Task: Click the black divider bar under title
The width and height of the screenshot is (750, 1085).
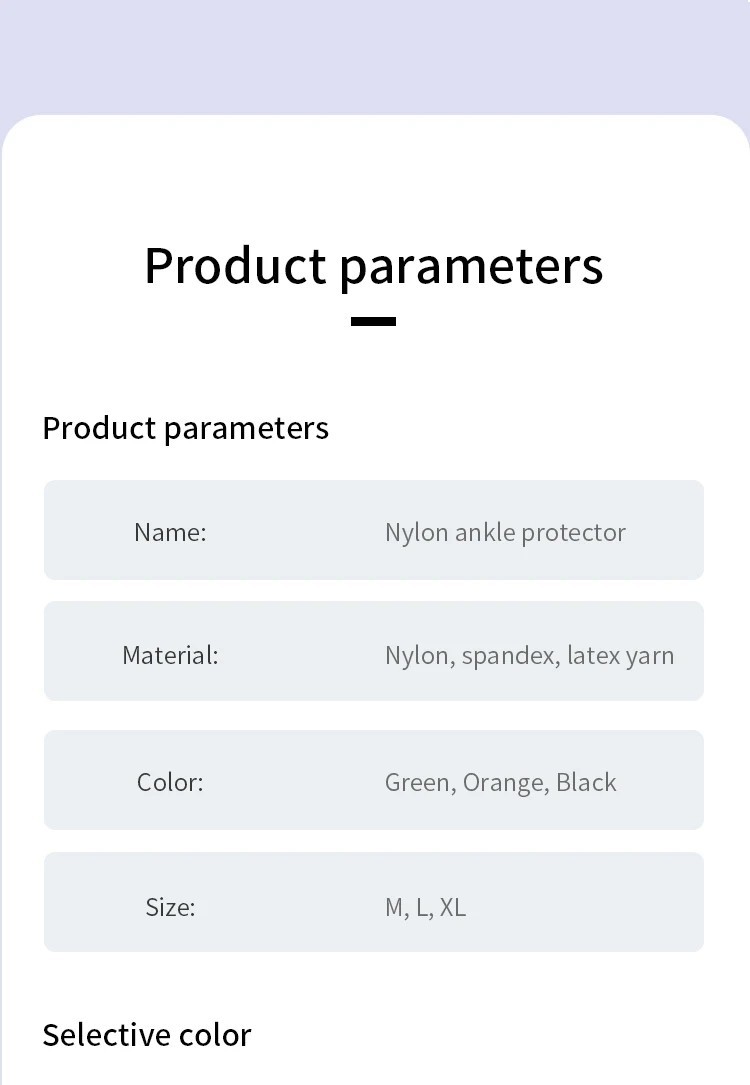Action: tap(374, 321)
